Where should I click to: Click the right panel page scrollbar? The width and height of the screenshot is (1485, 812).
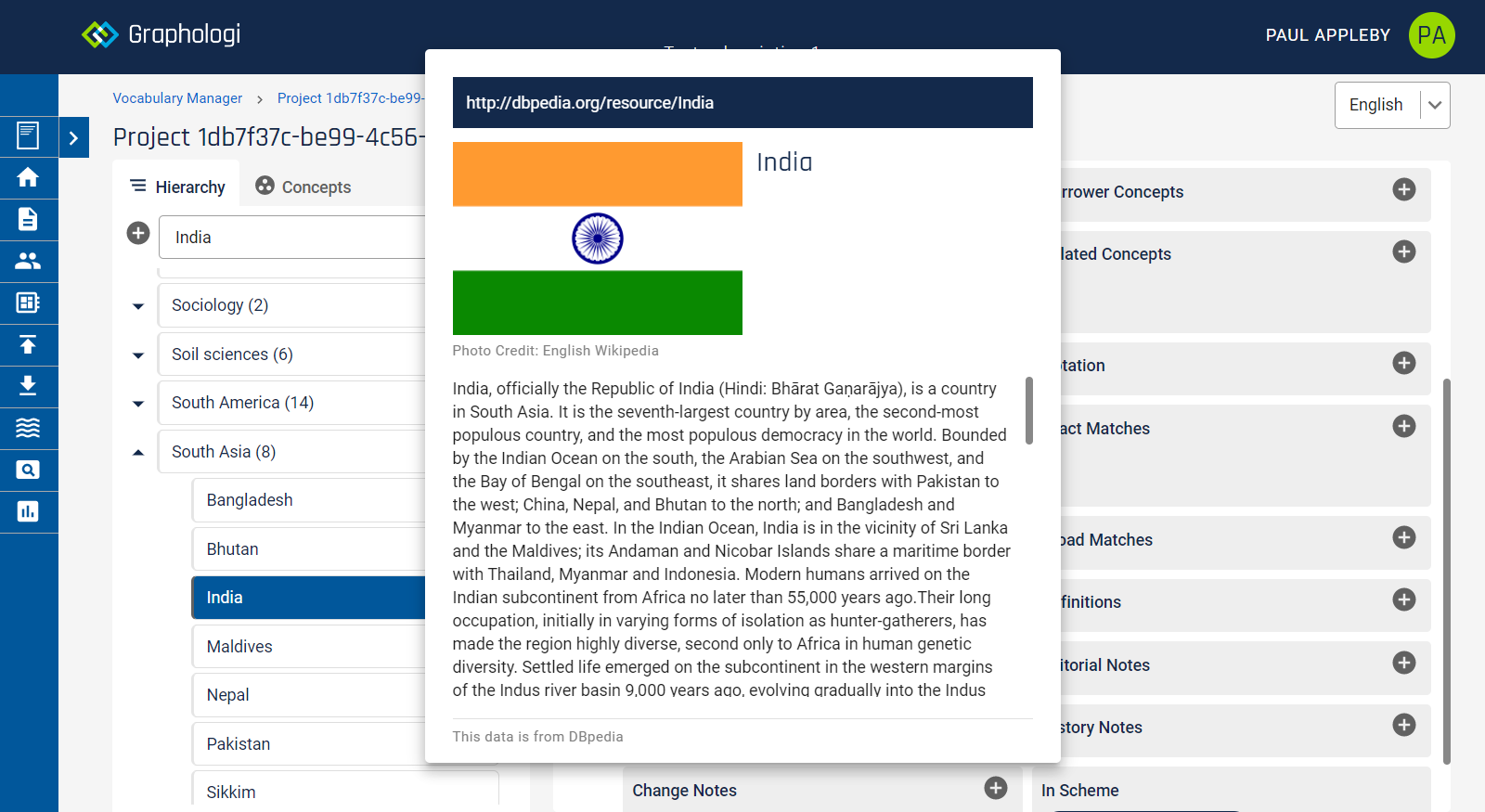pyautogui.click(x=1446, y=571)
